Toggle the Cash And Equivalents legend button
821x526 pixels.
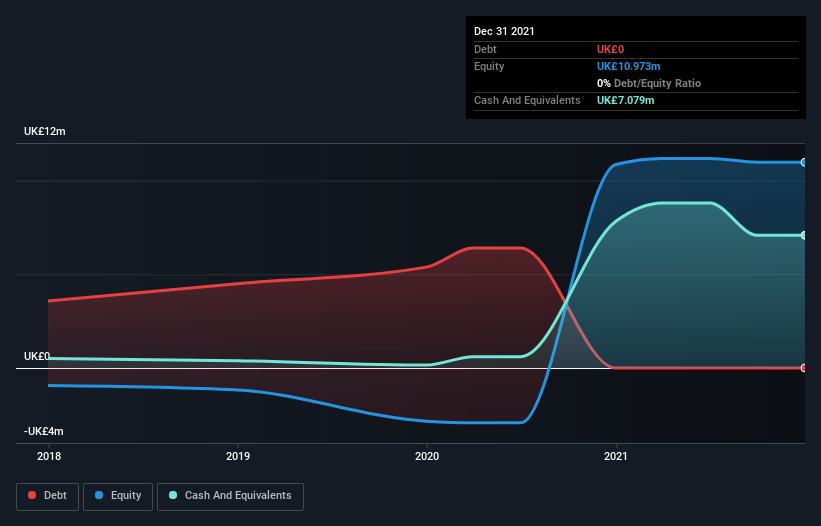tap(230, 496)
